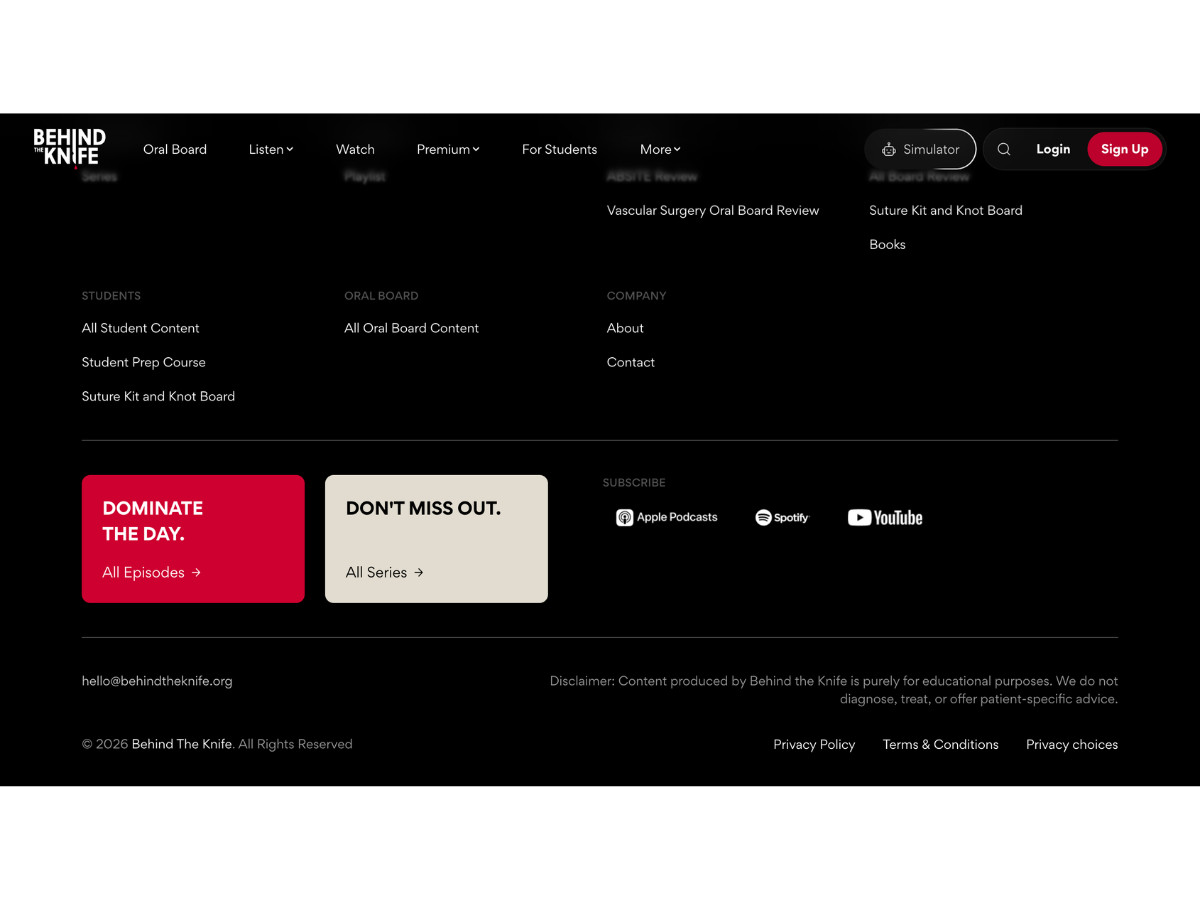The width and height of the screenshot is (1200, 900).
Task: Open All Student Content link
Action: [140, 328]
